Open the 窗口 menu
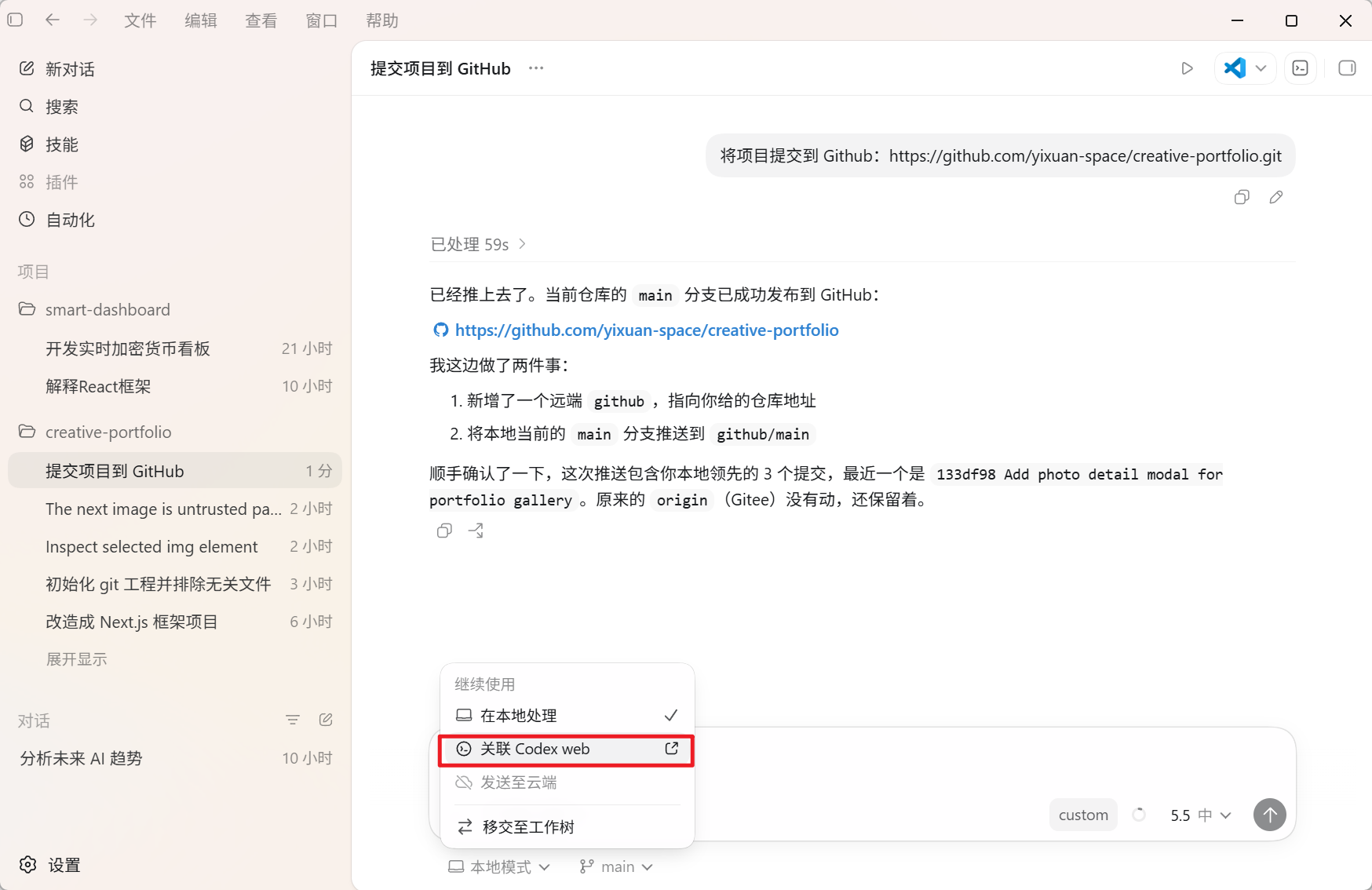 point(322,20)
